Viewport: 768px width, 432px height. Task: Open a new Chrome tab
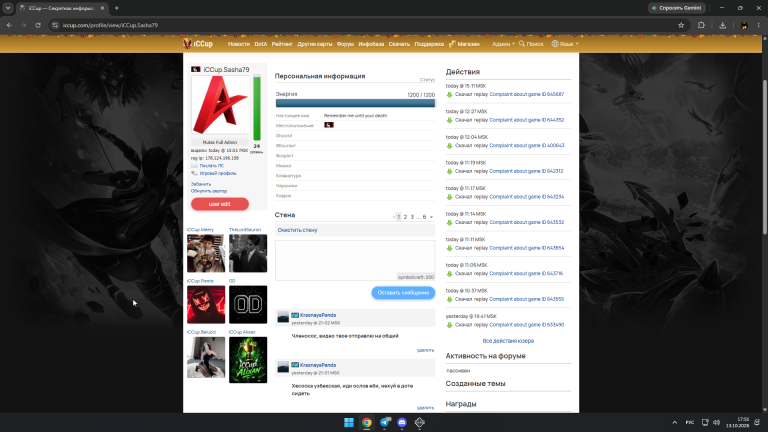[x=117, y=8]
